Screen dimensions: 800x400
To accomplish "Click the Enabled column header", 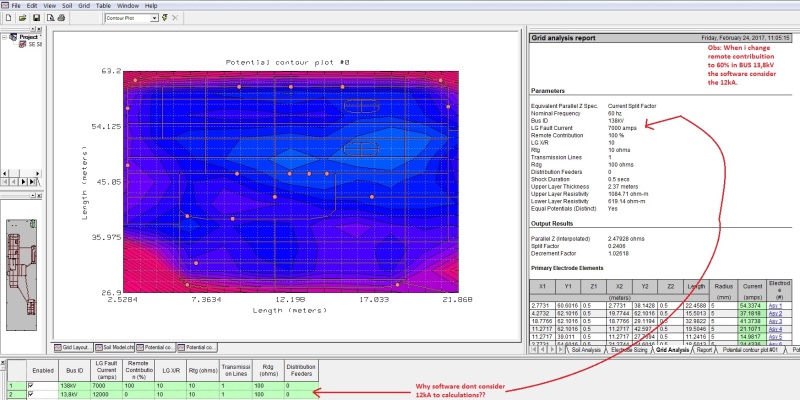I will pyautogui.click(x=42, y=370).
